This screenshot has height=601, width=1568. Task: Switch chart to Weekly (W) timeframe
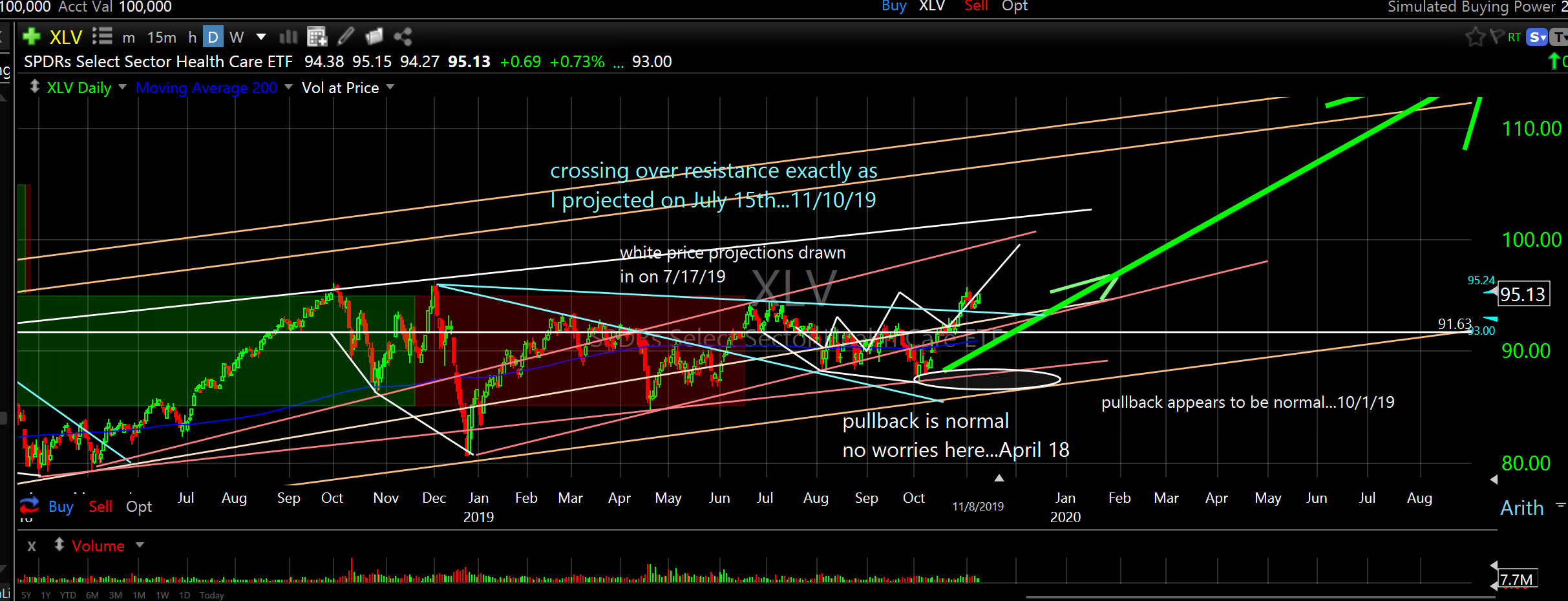pyautogui.click(x=237, y=37)
